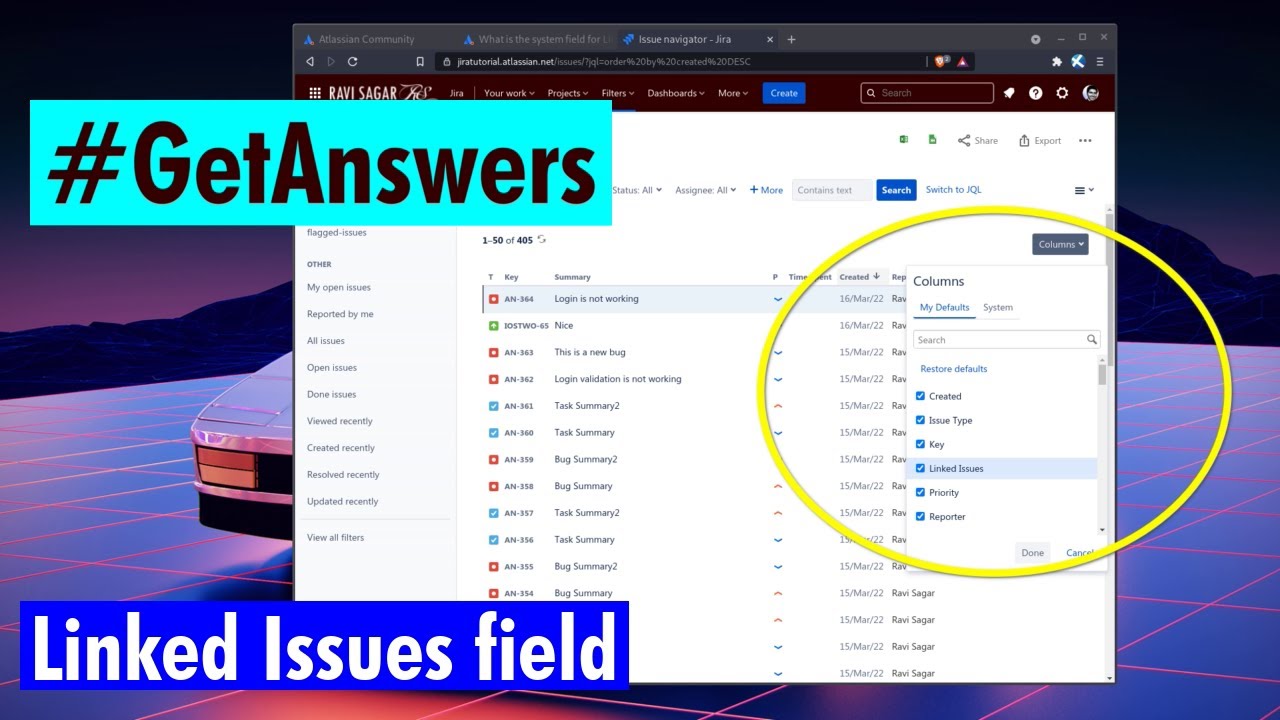Image resolution: width=1280 pixels, height=720 pixels.
Task: Open the Columns dropdown button
Action: pos(1060,244)
